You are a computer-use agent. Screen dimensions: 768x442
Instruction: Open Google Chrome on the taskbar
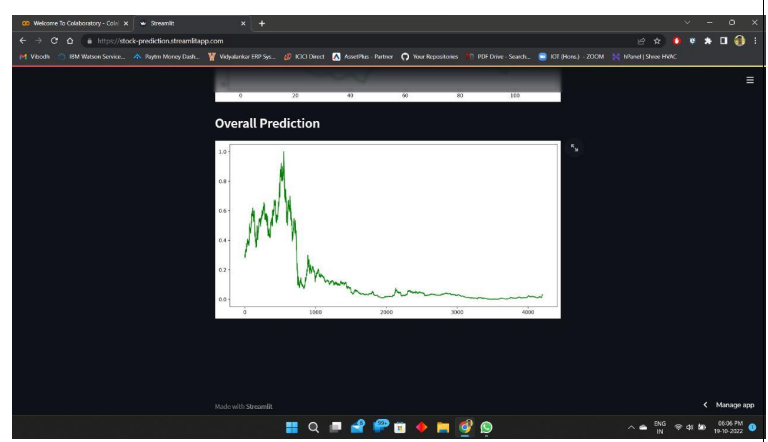point(465,427)
